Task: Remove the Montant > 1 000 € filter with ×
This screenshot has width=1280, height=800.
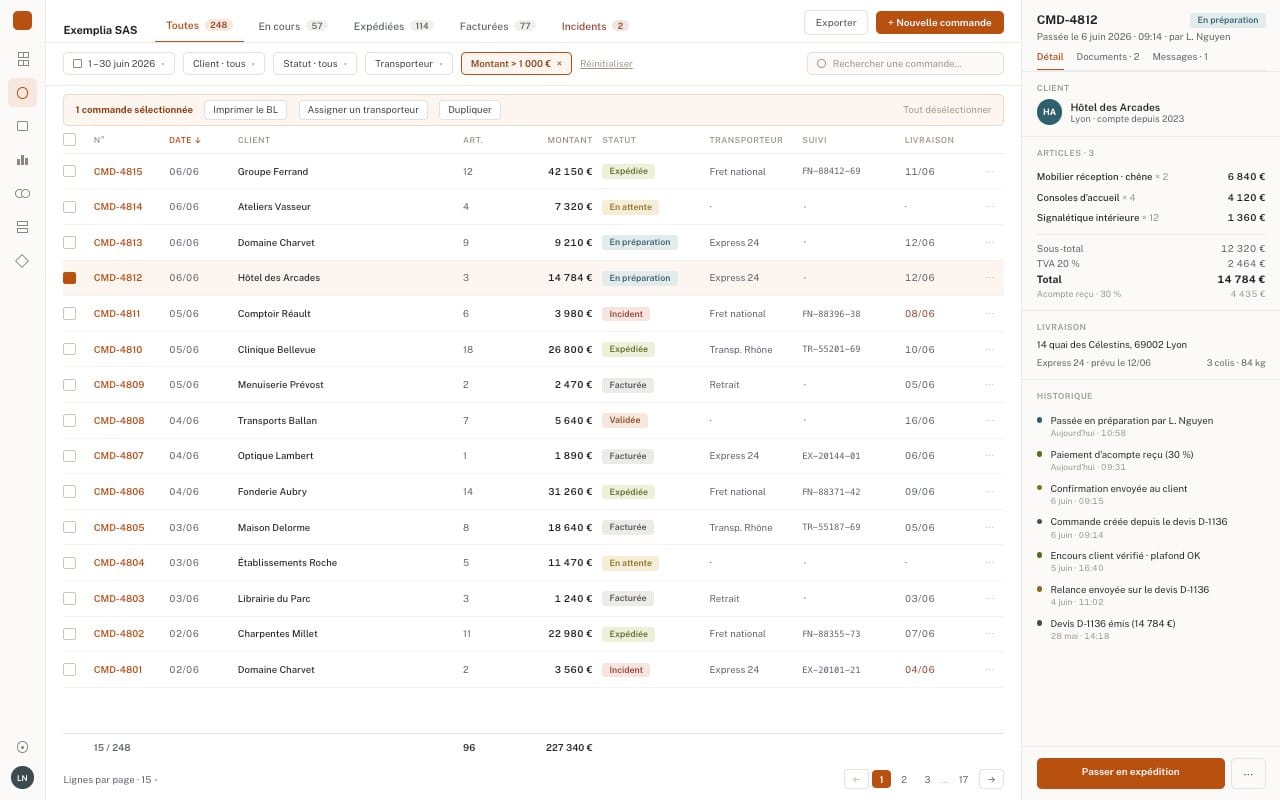Action: (x=559, y=64)
